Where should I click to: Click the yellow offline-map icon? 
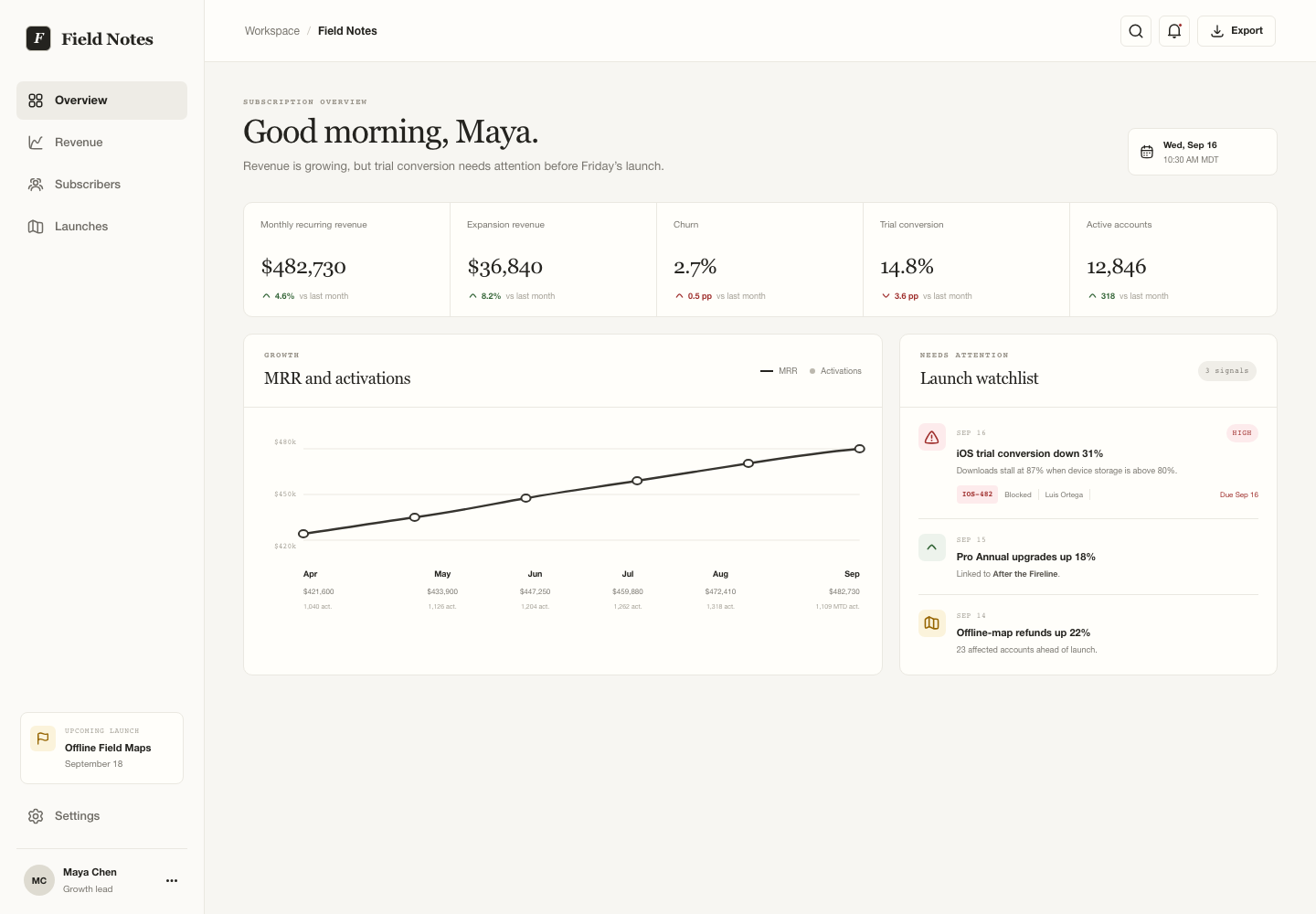tap(932, 623)
